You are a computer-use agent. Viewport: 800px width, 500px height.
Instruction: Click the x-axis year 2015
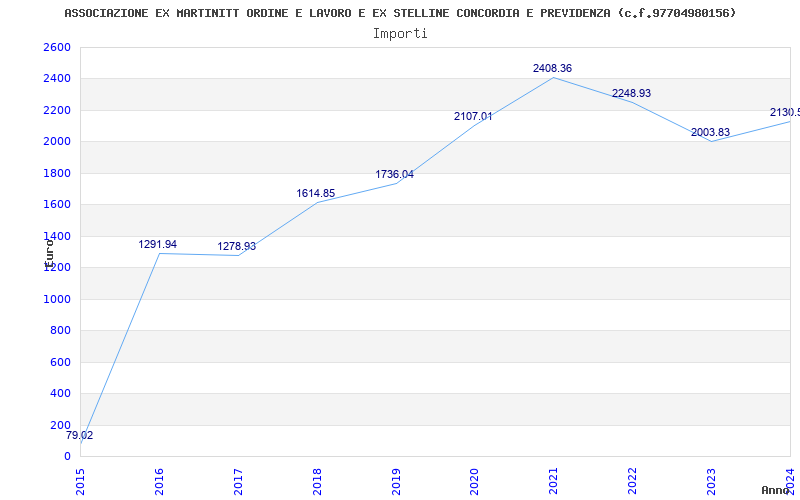coord(80,482)
